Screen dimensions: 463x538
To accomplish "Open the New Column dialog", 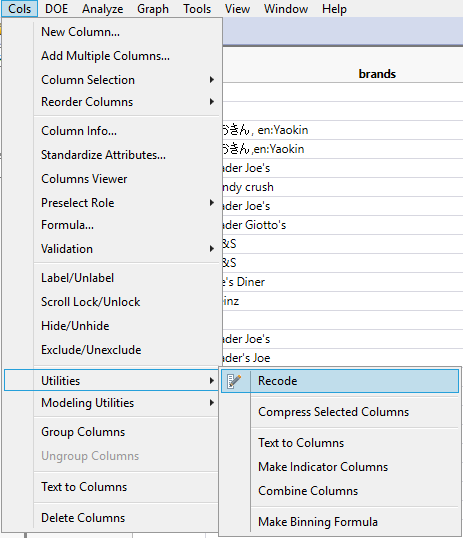I will tap(80, 32).
